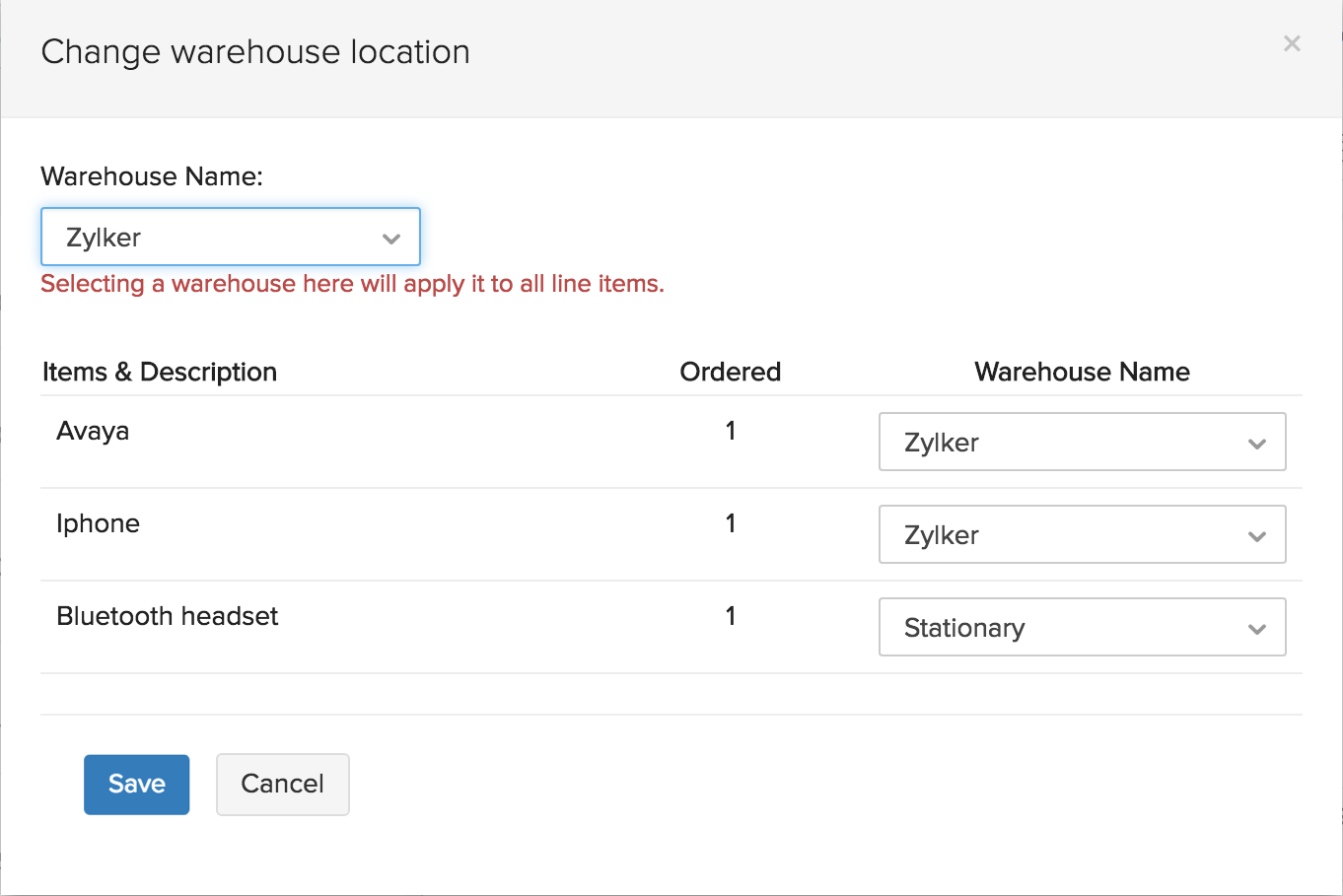Click the Save button

click(x=136, y=784)
